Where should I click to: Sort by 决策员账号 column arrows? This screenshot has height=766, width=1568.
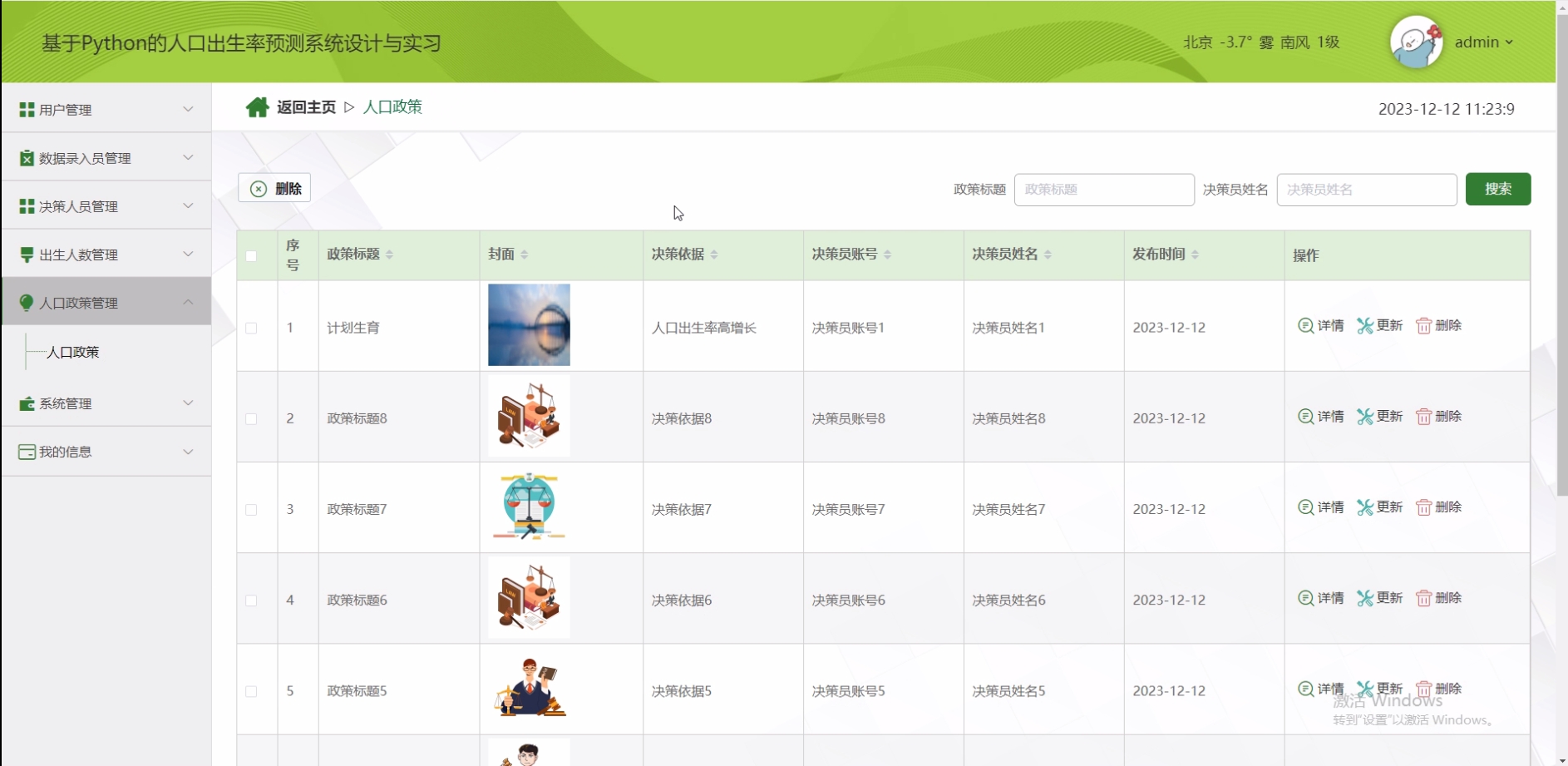(888, 255)
